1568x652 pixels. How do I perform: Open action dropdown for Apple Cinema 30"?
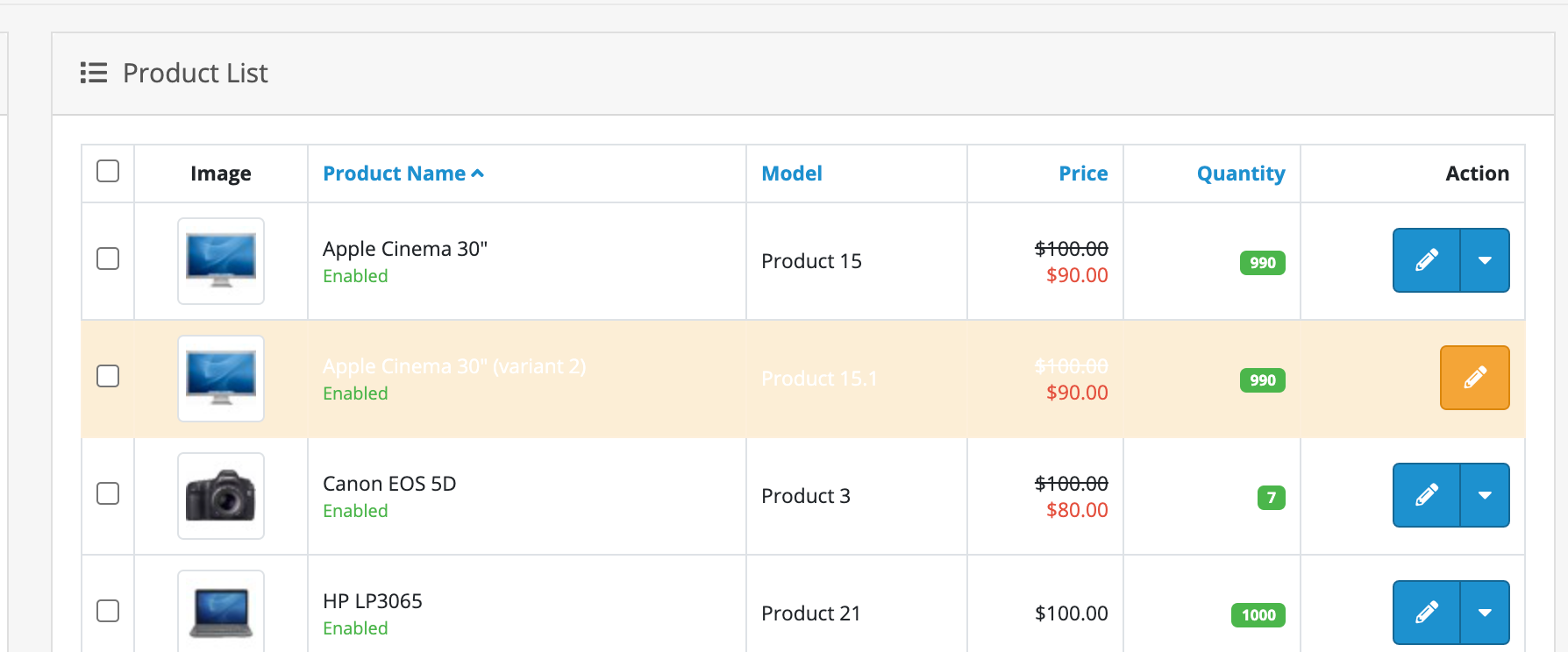coord(1485,260)
